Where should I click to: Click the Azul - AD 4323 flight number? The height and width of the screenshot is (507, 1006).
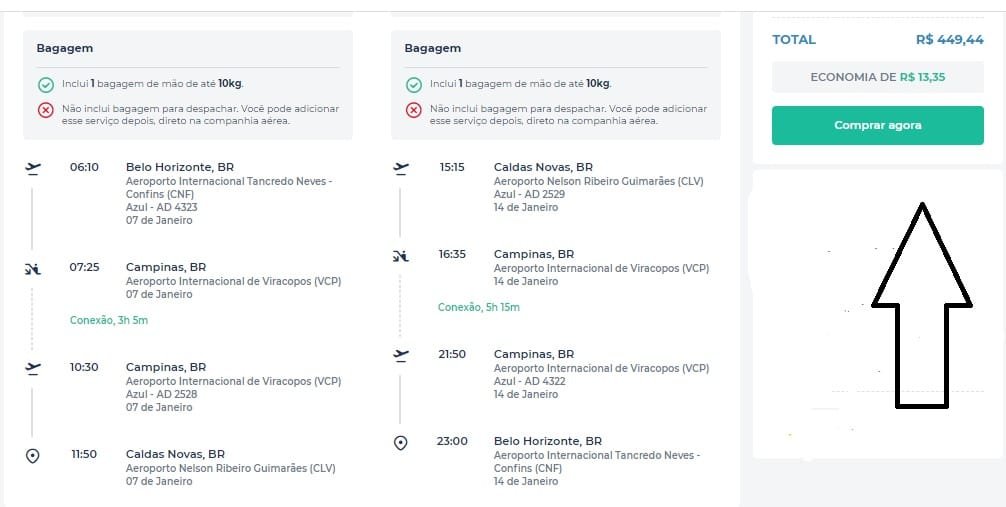[162, 207]
